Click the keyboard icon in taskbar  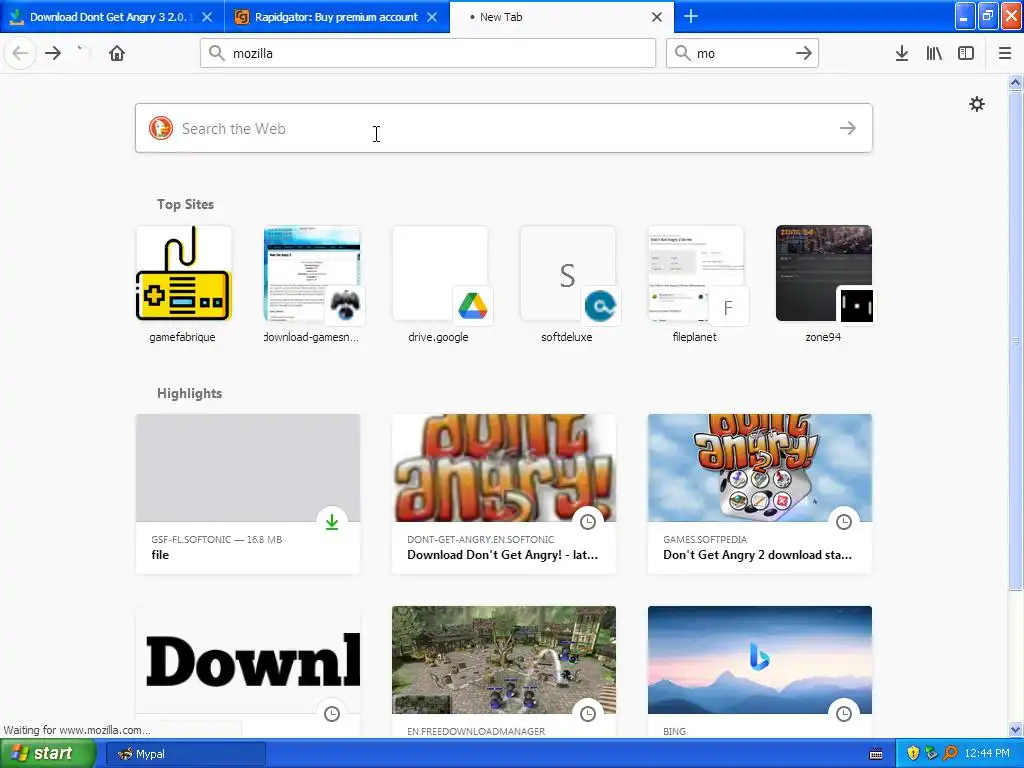pyautogui.click(x=876, y=754)
